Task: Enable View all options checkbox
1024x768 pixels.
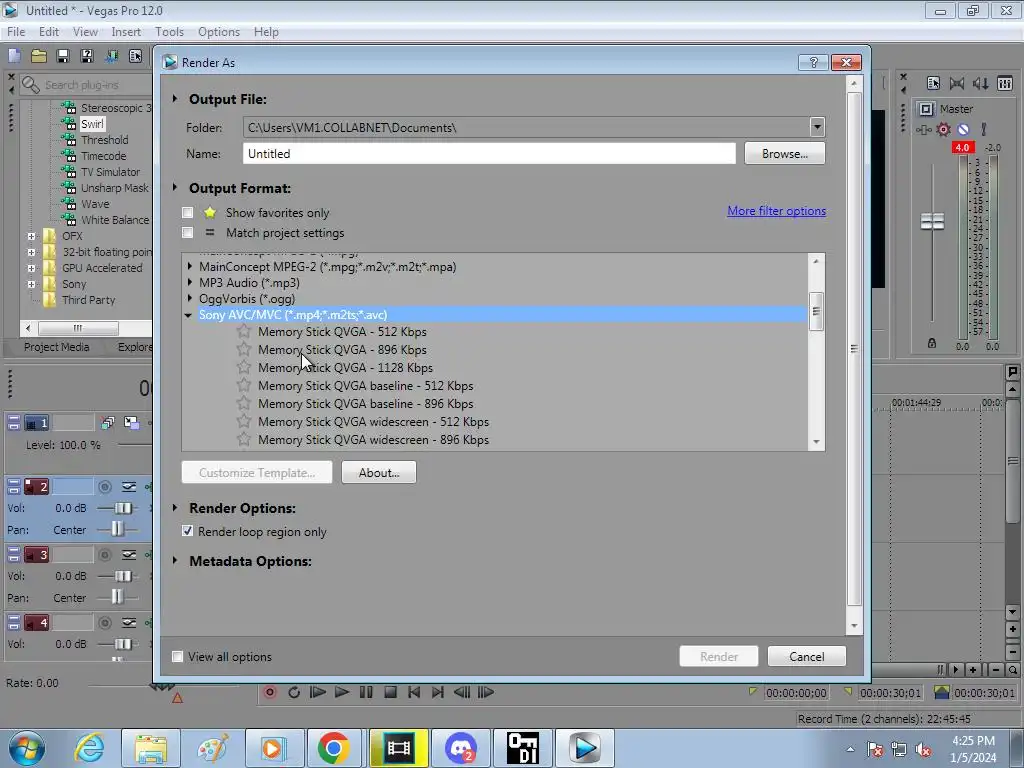Action: pos(177,656)
